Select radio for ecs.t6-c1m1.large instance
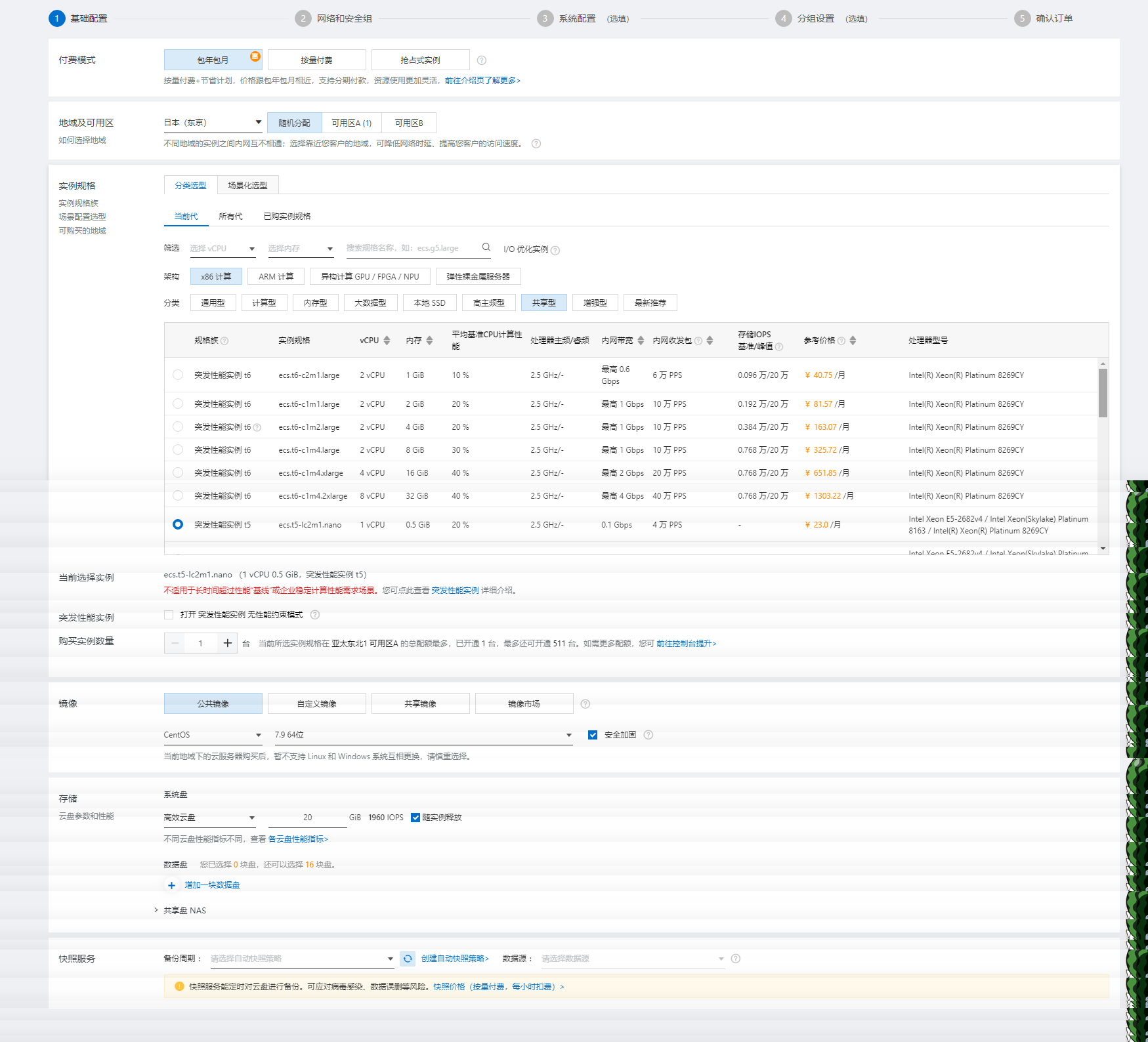 point(178,404)
